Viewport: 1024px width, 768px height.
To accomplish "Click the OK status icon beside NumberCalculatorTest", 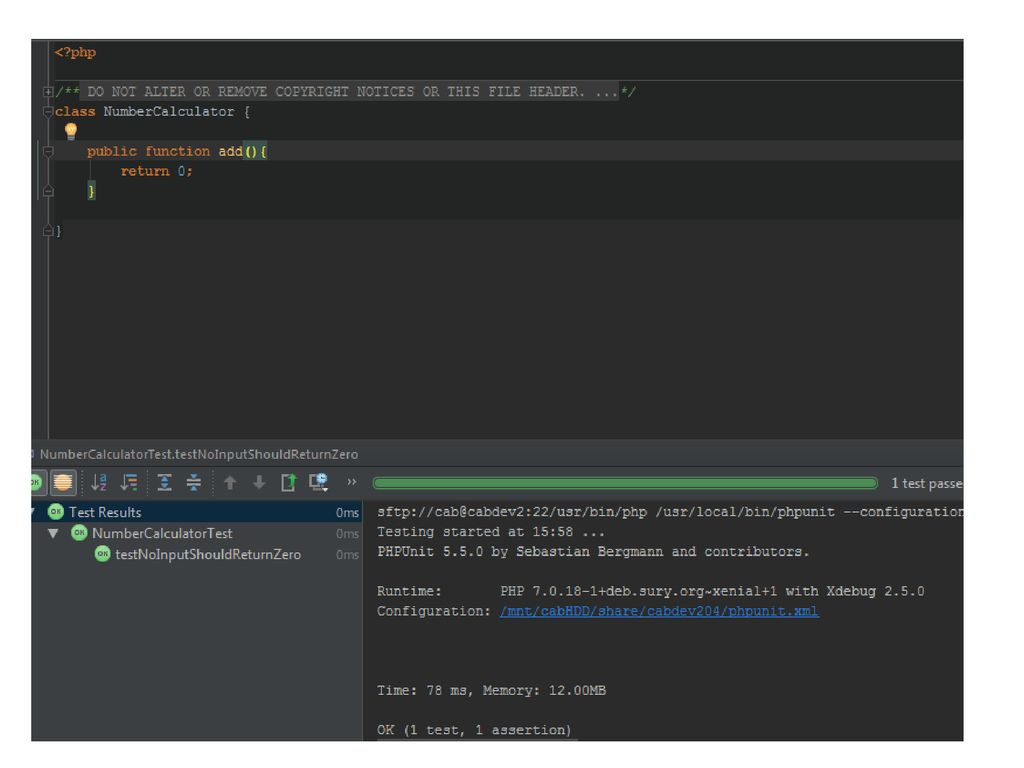I will point(79,533).
